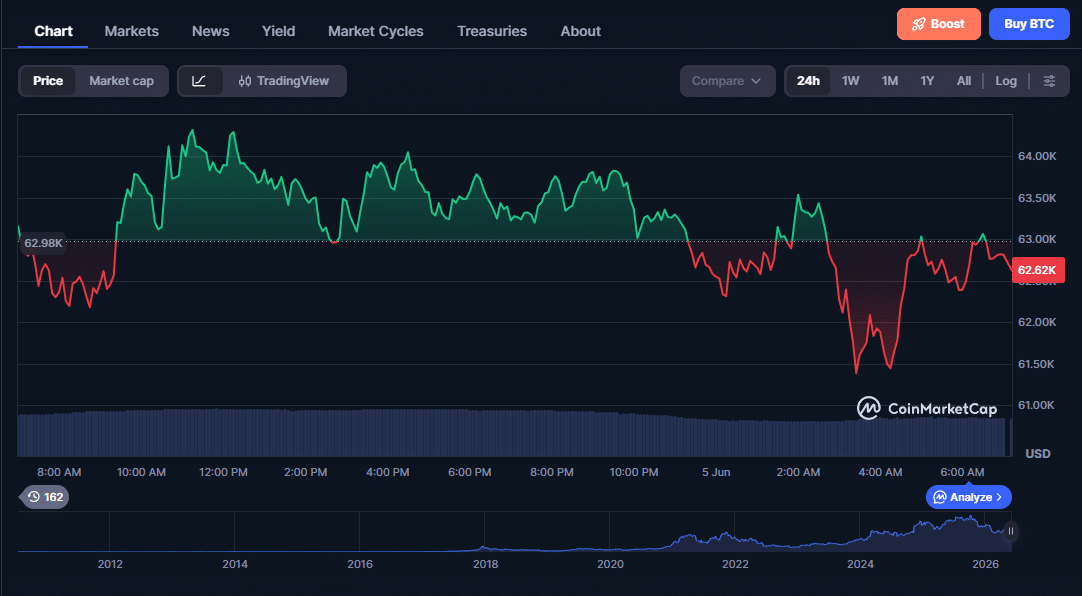Click the 12:00 PM time axis label
The width and height of the screenshot is (1082, 596).
(224, 473)
